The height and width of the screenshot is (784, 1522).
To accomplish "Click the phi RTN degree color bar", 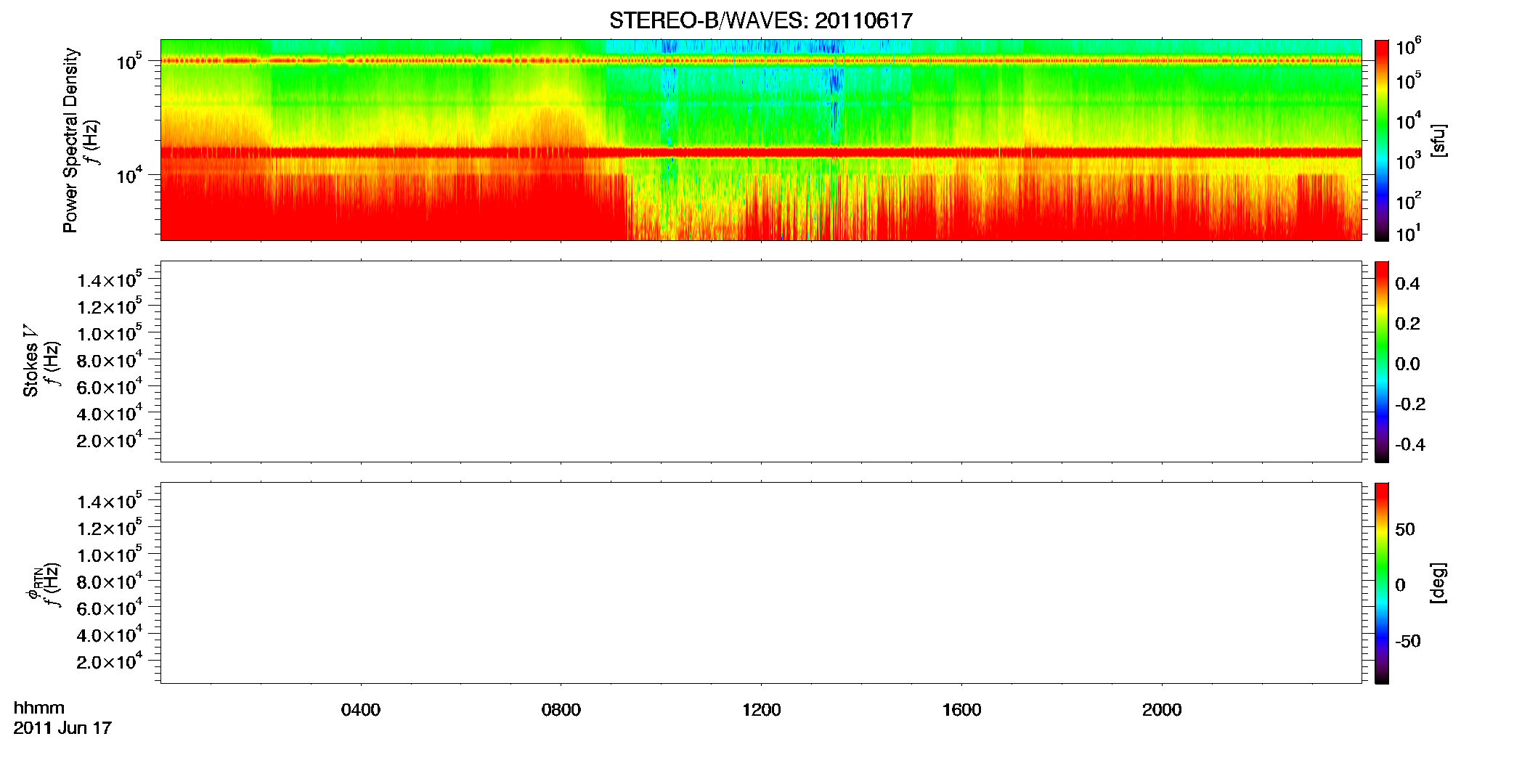I will click(x=1382, y=583).
